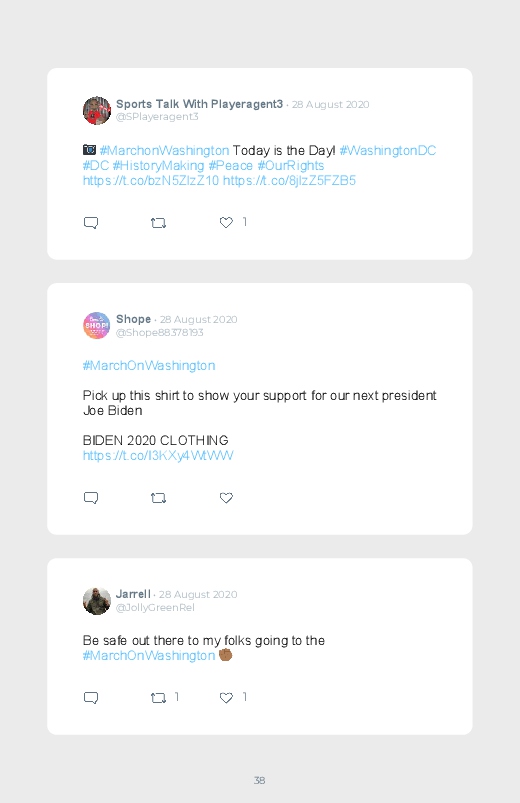
Task: Follow the t.co/bzN5ZIzZ10 link
Action: [151, 180]
